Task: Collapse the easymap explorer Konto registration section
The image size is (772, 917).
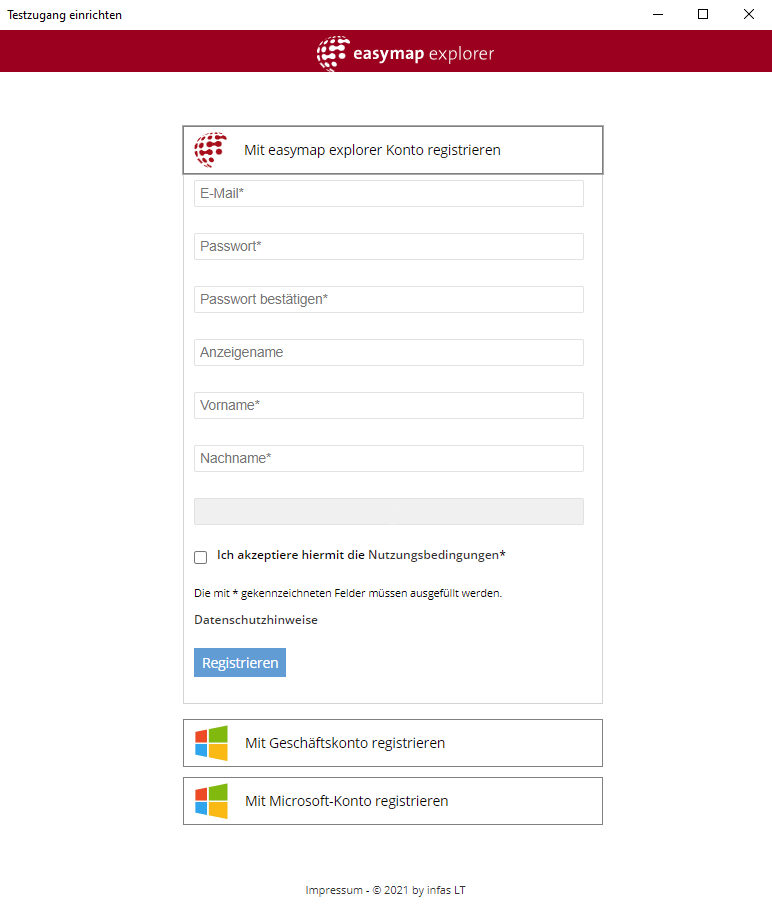Action: [x=392, y=150]
